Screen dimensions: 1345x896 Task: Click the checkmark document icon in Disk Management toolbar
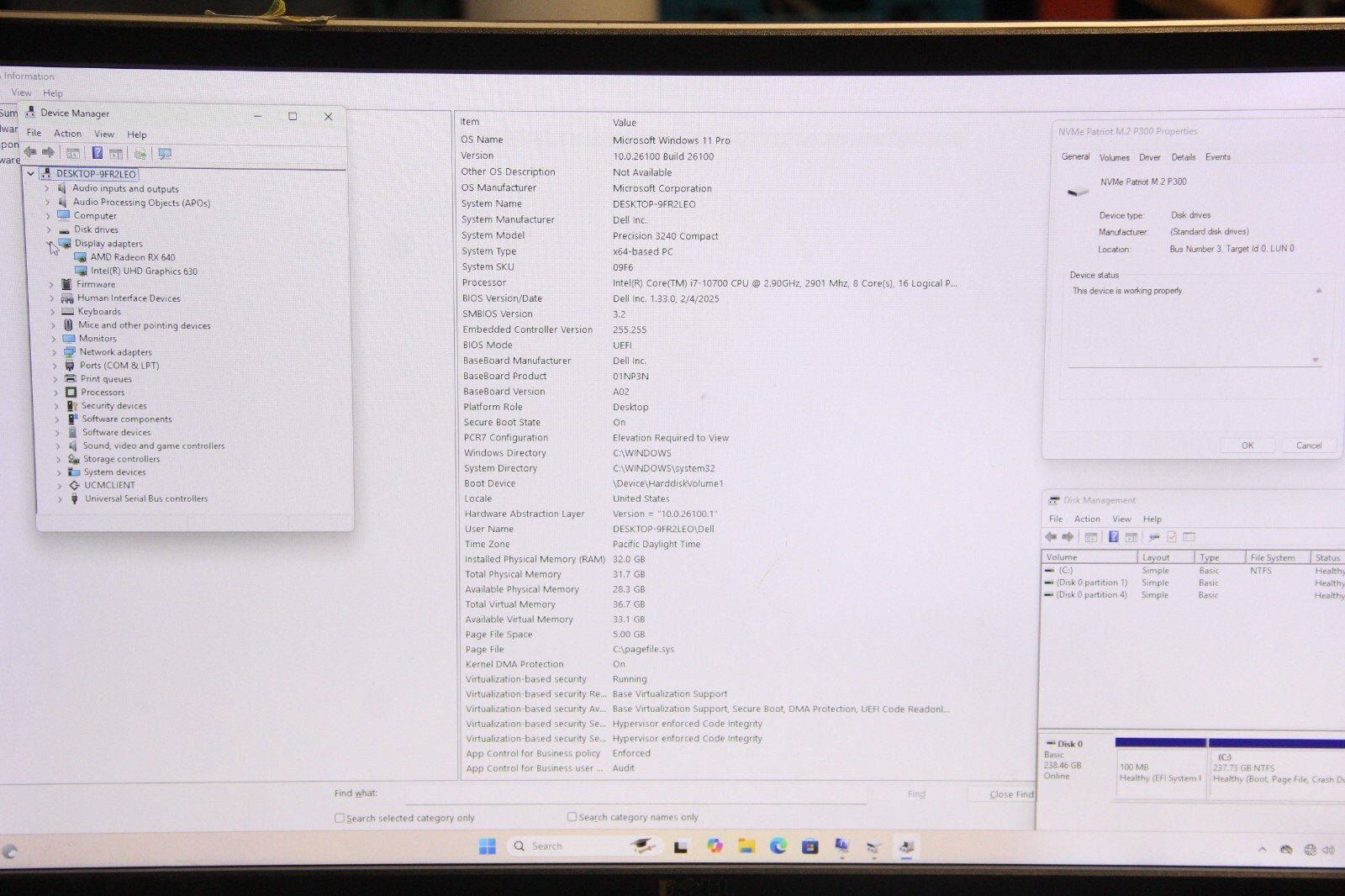1171,536
